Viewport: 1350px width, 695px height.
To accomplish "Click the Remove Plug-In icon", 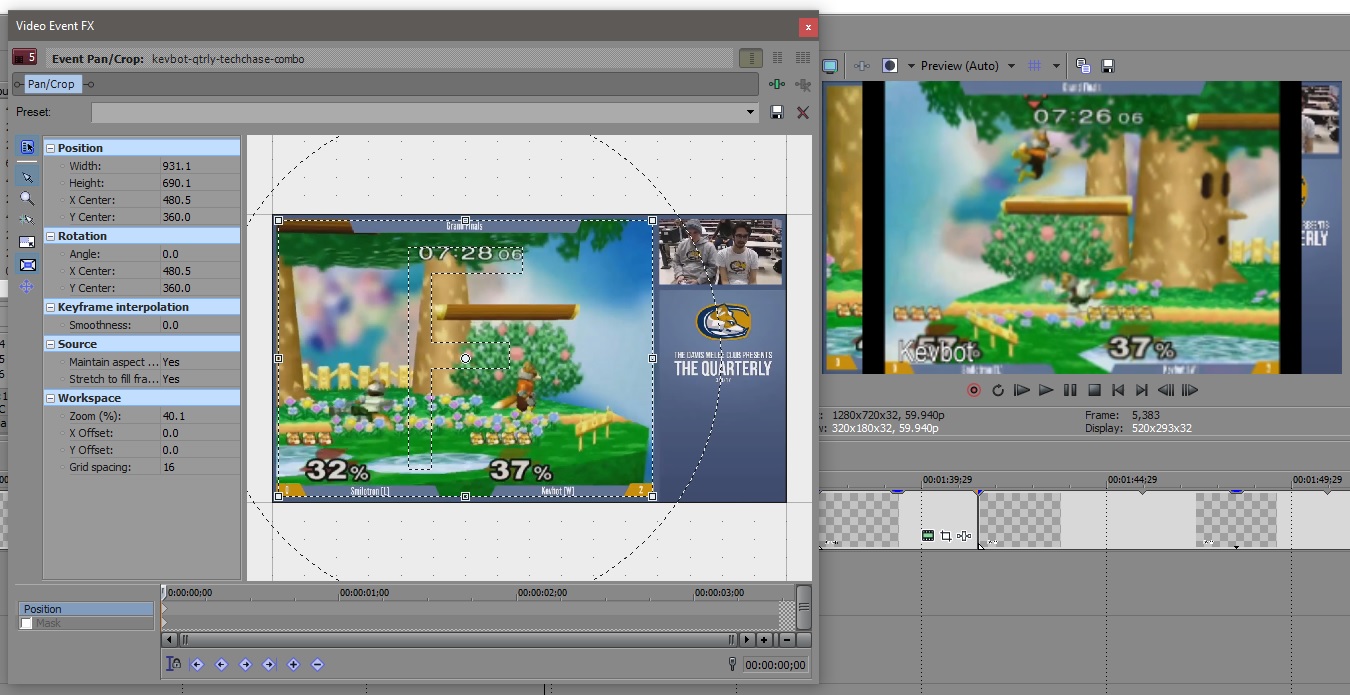I will click(x=802, y=85).
